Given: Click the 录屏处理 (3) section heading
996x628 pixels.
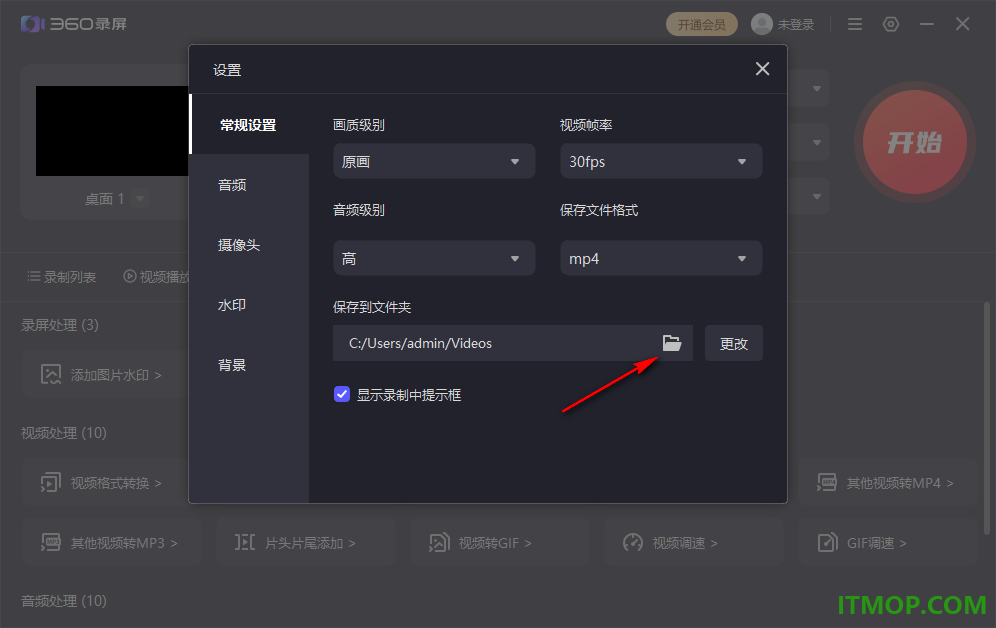Looking at the screenshot, I should click(60, 325).
